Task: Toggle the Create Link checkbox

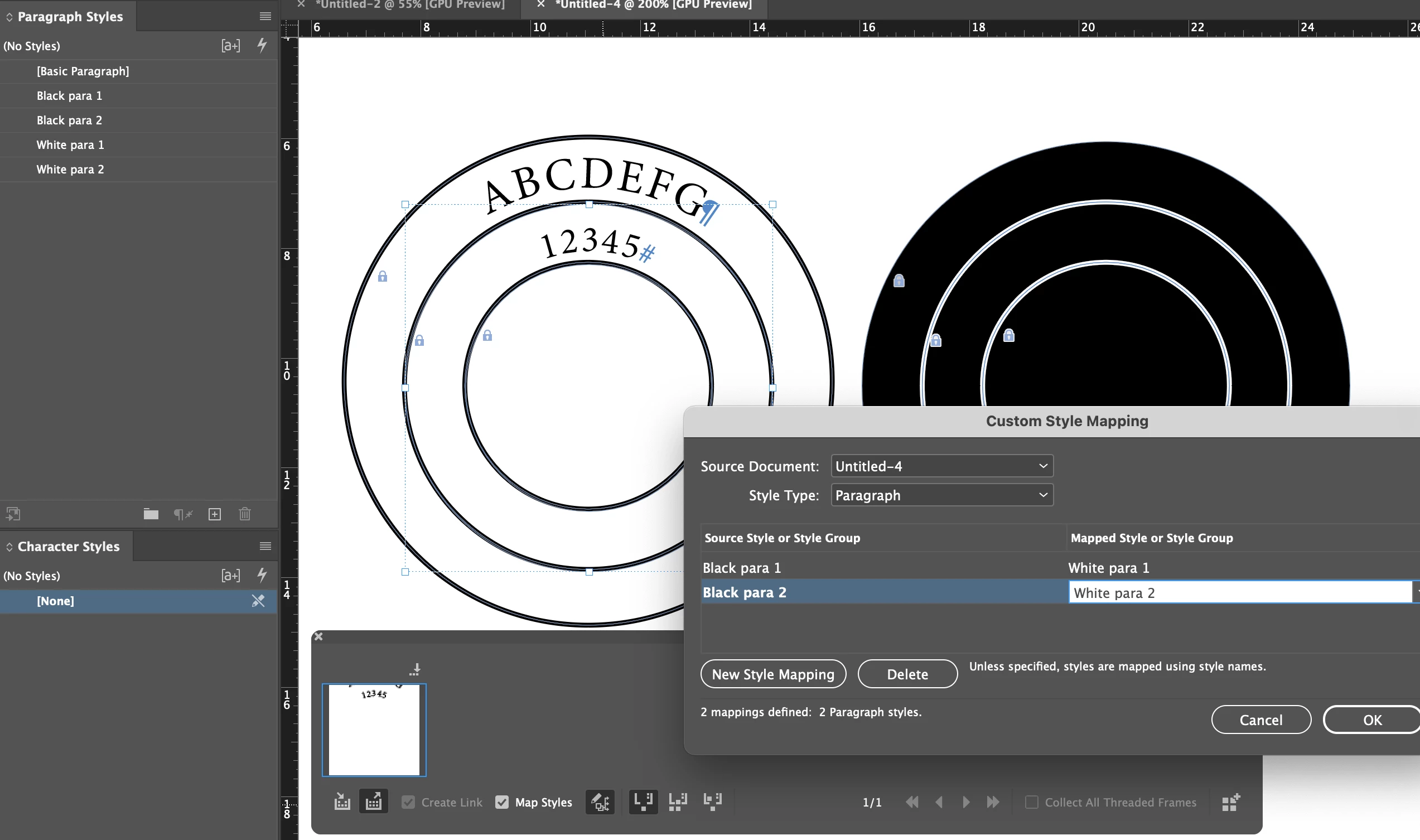Action: (408, 802)
